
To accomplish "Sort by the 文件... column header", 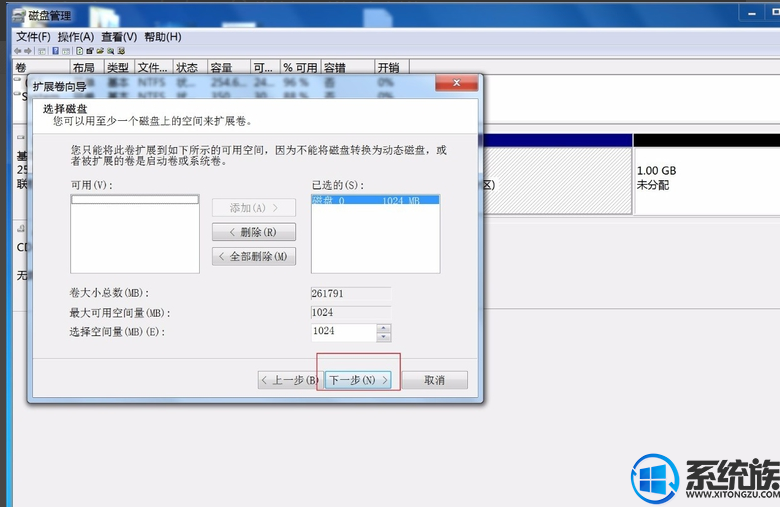I will (x=154, y=68).
